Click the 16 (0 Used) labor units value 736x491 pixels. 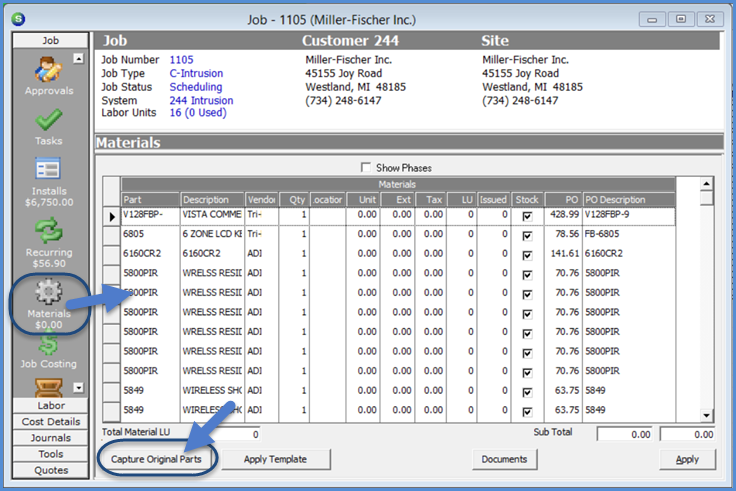pyautogui.click(x=198, y=113)
